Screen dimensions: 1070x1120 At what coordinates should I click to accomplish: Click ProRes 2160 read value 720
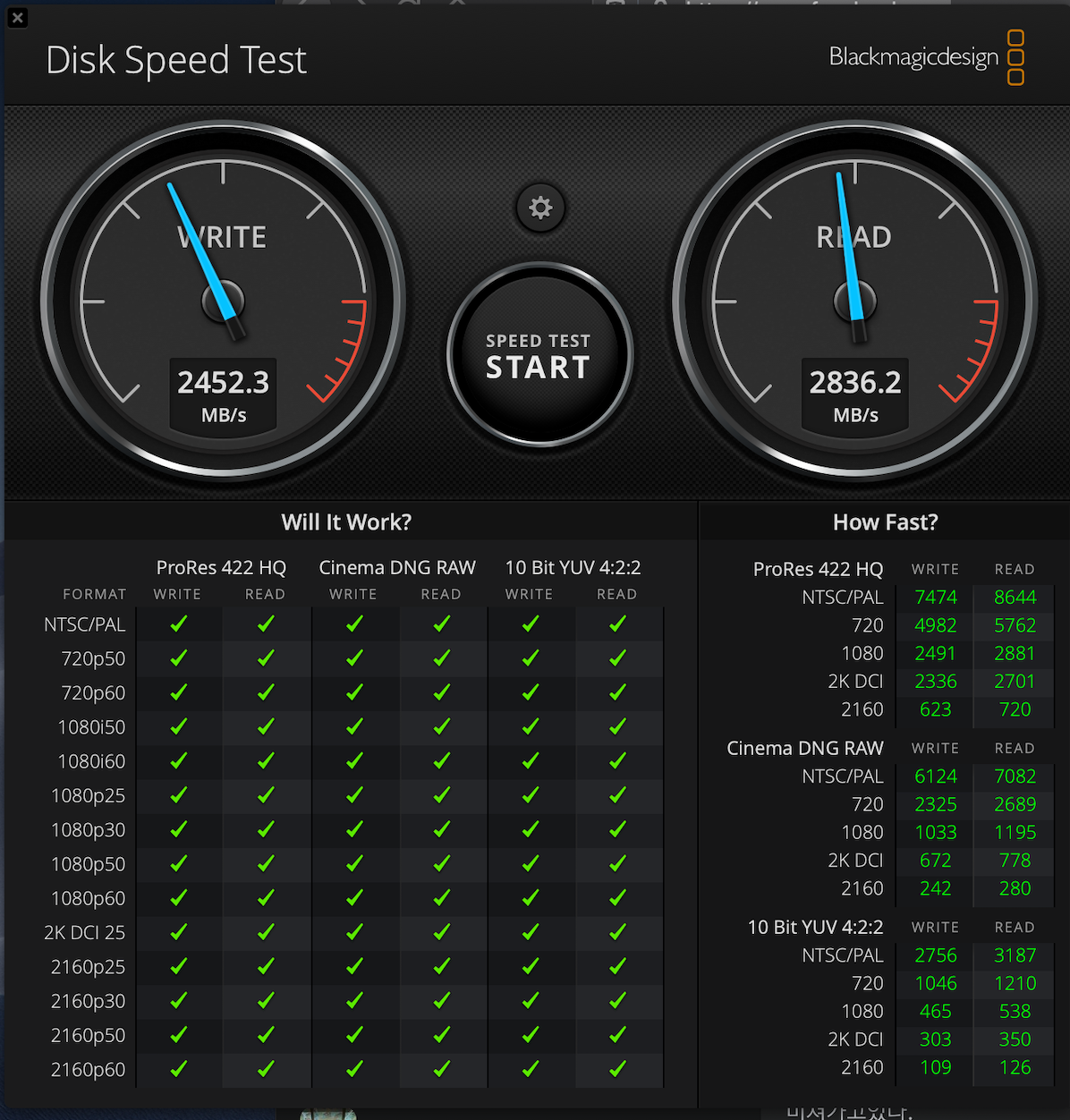[1015, 709]
